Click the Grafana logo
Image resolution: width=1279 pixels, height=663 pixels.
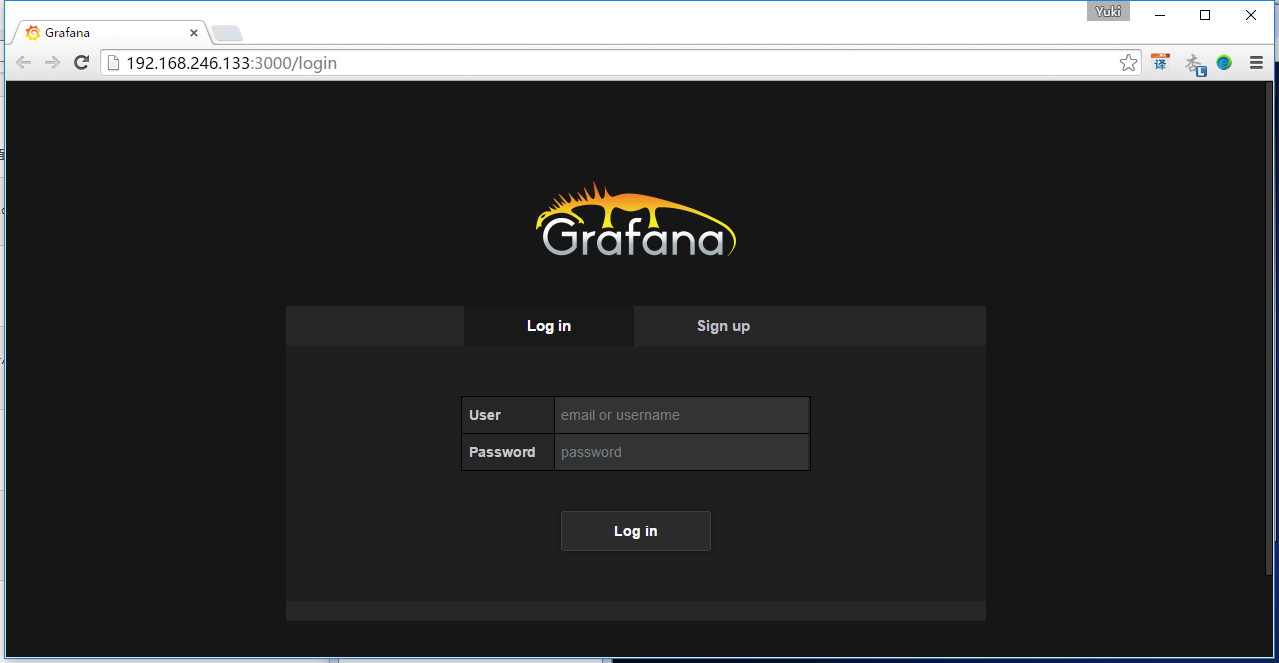coord(636,220)
